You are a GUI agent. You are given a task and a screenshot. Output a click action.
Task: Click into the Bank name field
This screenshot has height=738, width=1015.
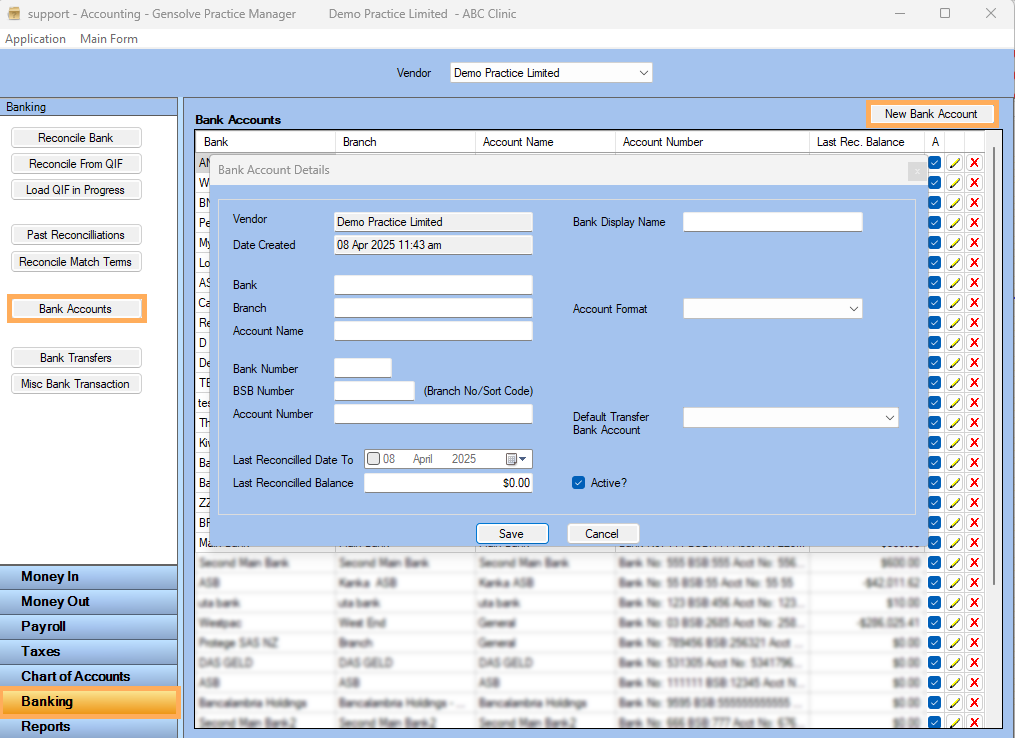point(433,285)
